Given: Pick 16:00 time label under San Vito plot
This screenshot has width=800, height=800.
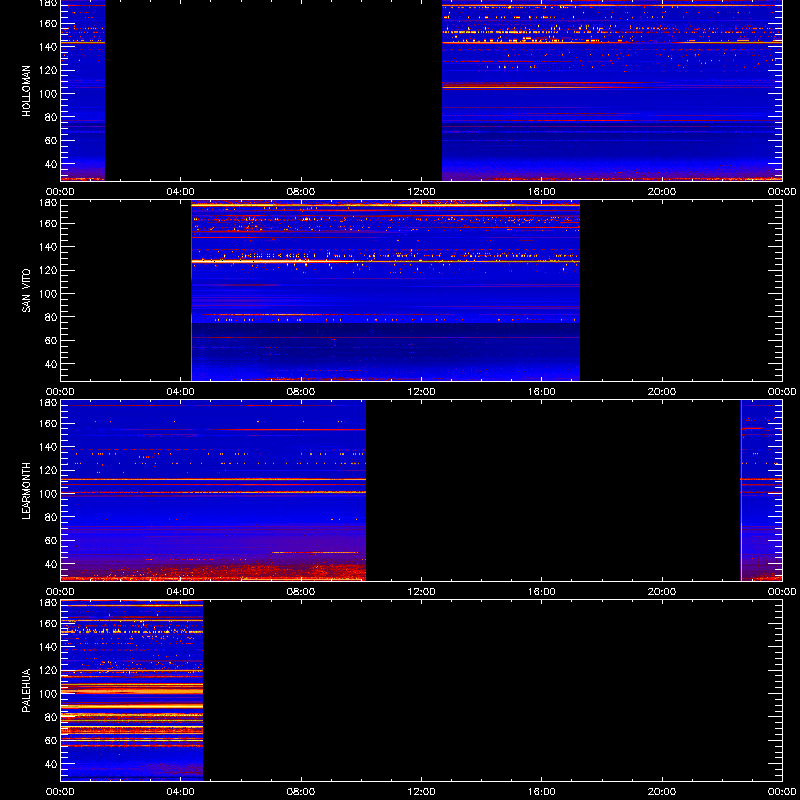Looking at the screenshot, I should pyautogui.click(x=542, y=392).
